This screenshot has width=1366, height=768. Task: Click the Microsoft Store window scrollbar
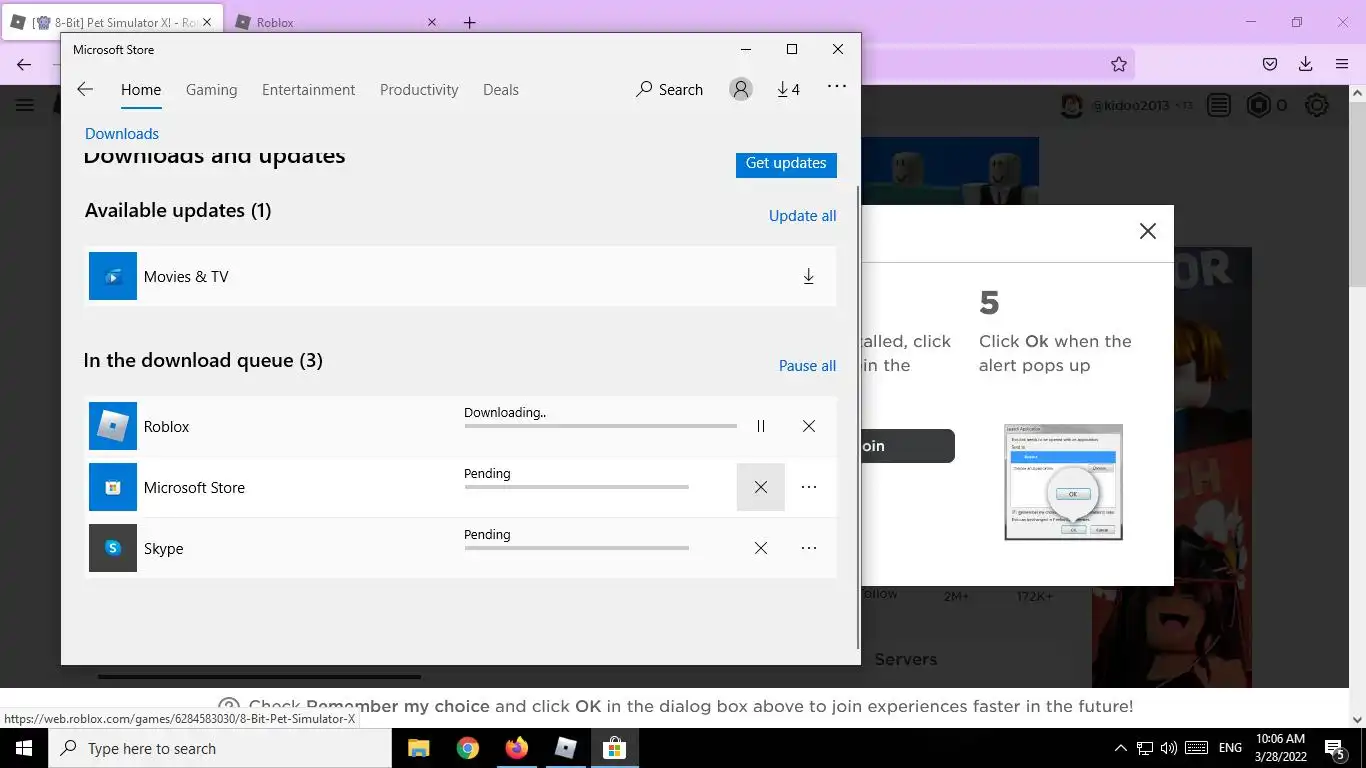tap(857, 415)
